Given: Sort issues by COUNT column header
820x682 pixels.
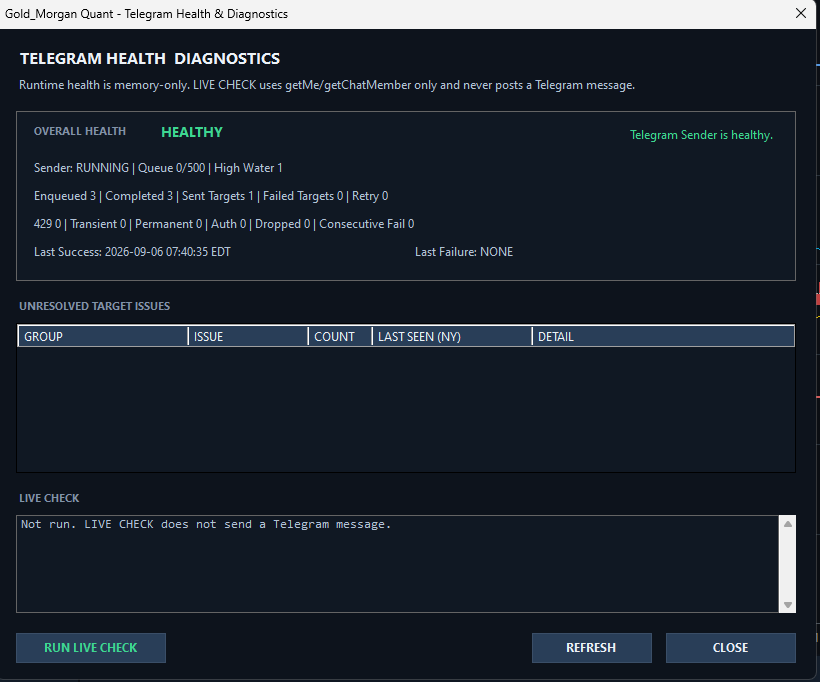Looking at the screenshot, I should [340, 336].
